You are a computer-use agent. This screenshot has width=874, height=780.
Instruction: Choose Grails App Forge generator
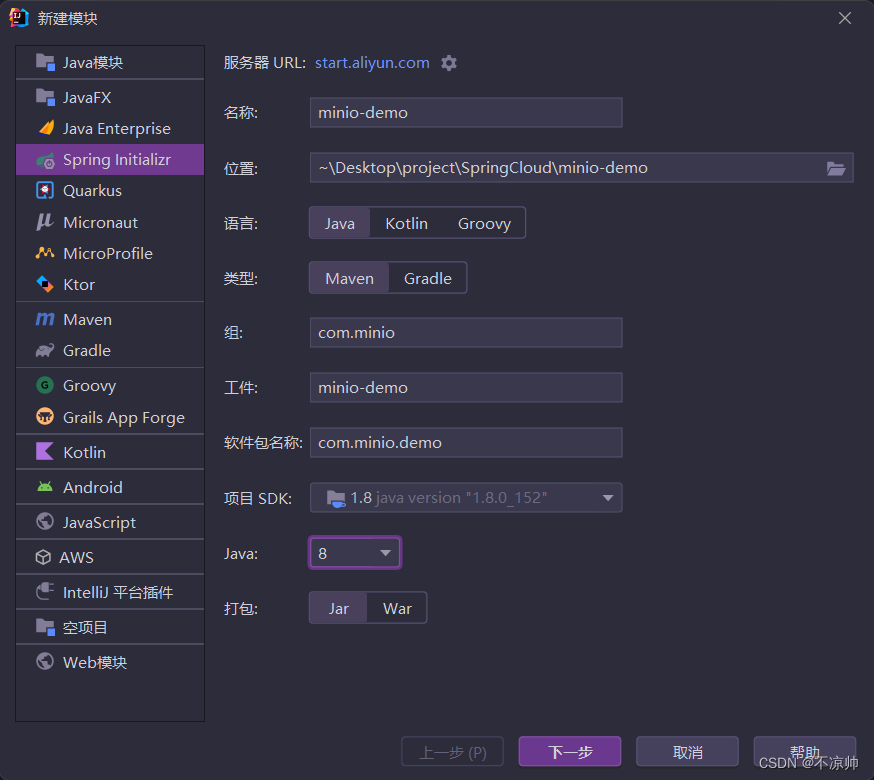coord(110,417)
